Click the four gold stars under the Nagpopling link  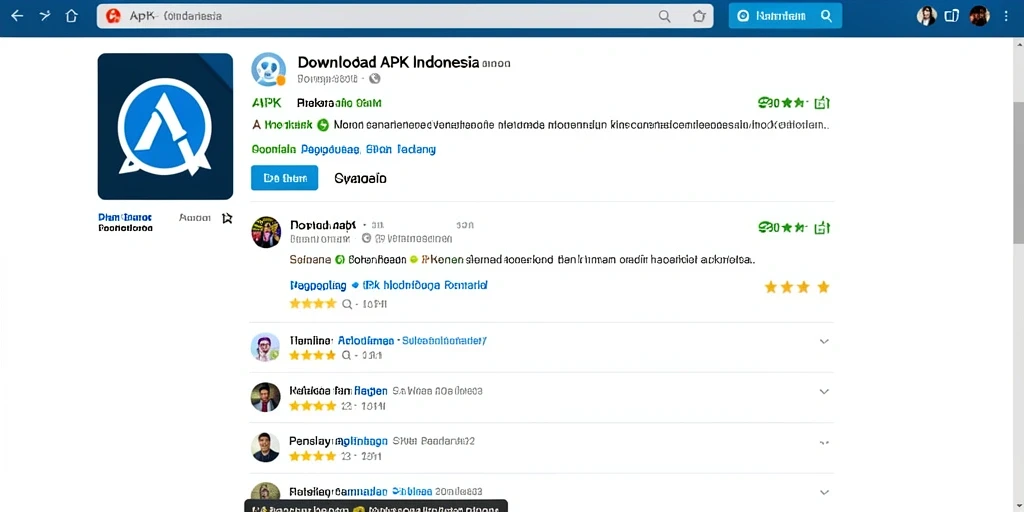tap(313, 304)
